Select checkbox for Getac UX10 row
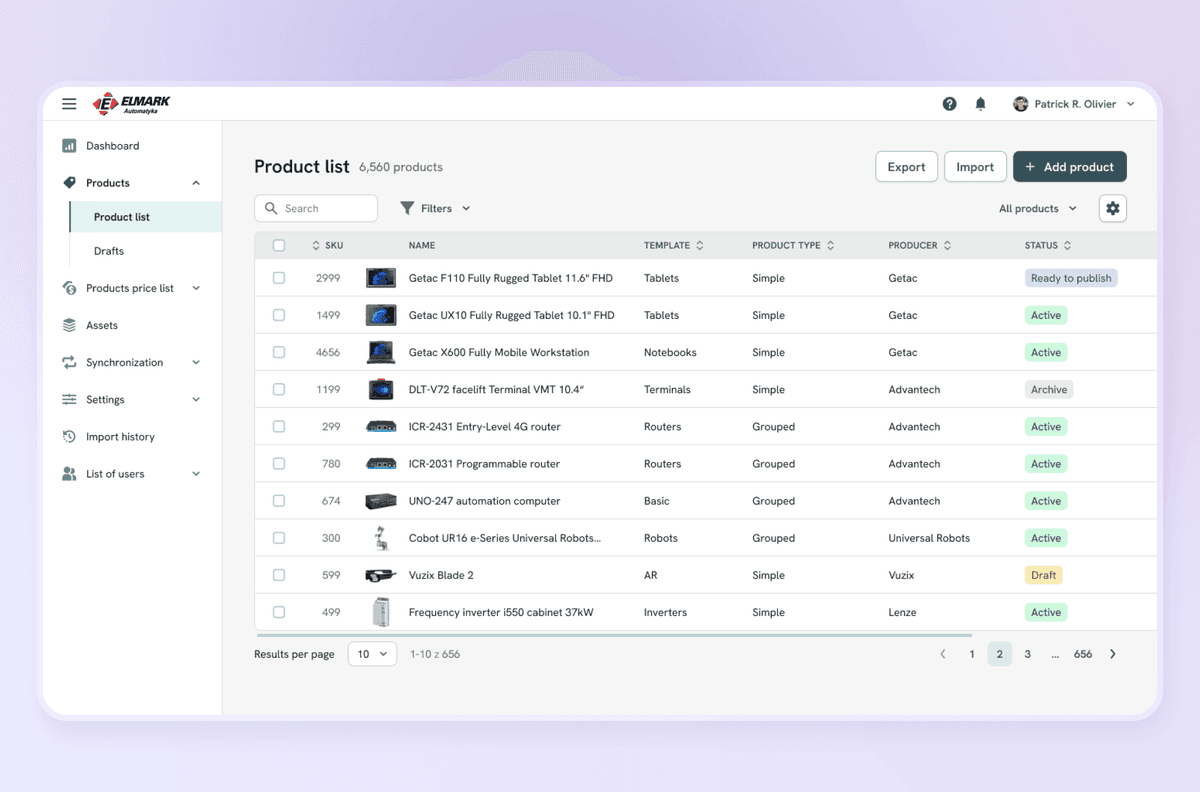Viewport: 1200px width, 792px height. tap(279, 315)
